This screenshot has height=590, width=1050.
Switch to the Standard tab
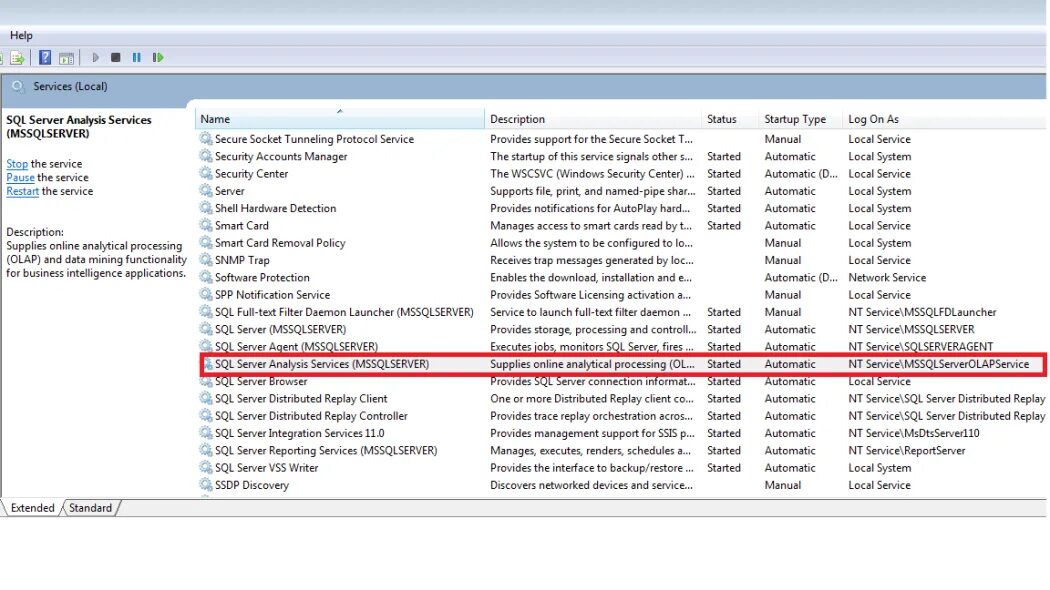coord(89,508)
